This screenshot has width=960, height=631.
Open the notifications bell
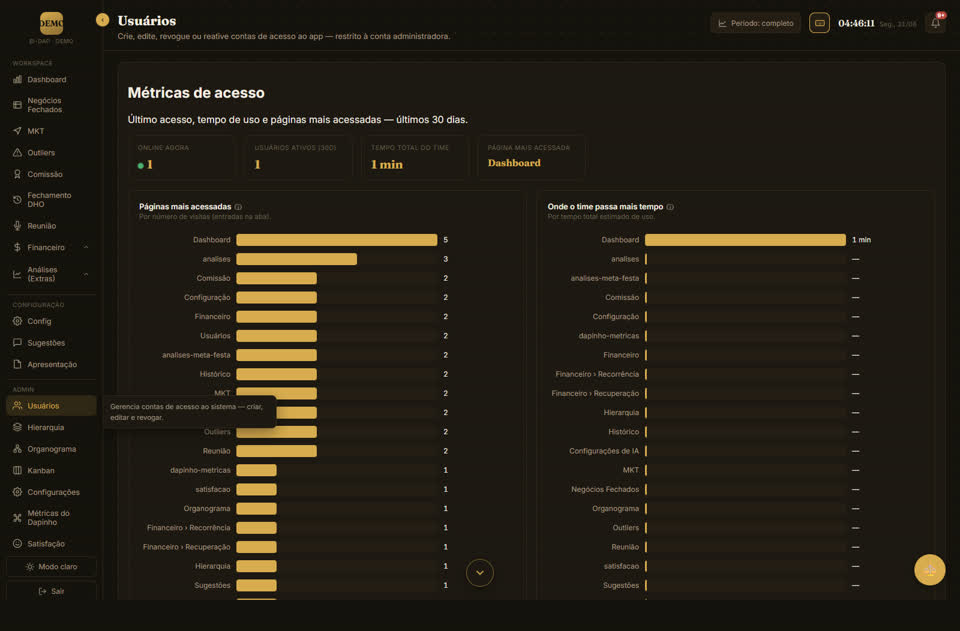pos(936,23)
